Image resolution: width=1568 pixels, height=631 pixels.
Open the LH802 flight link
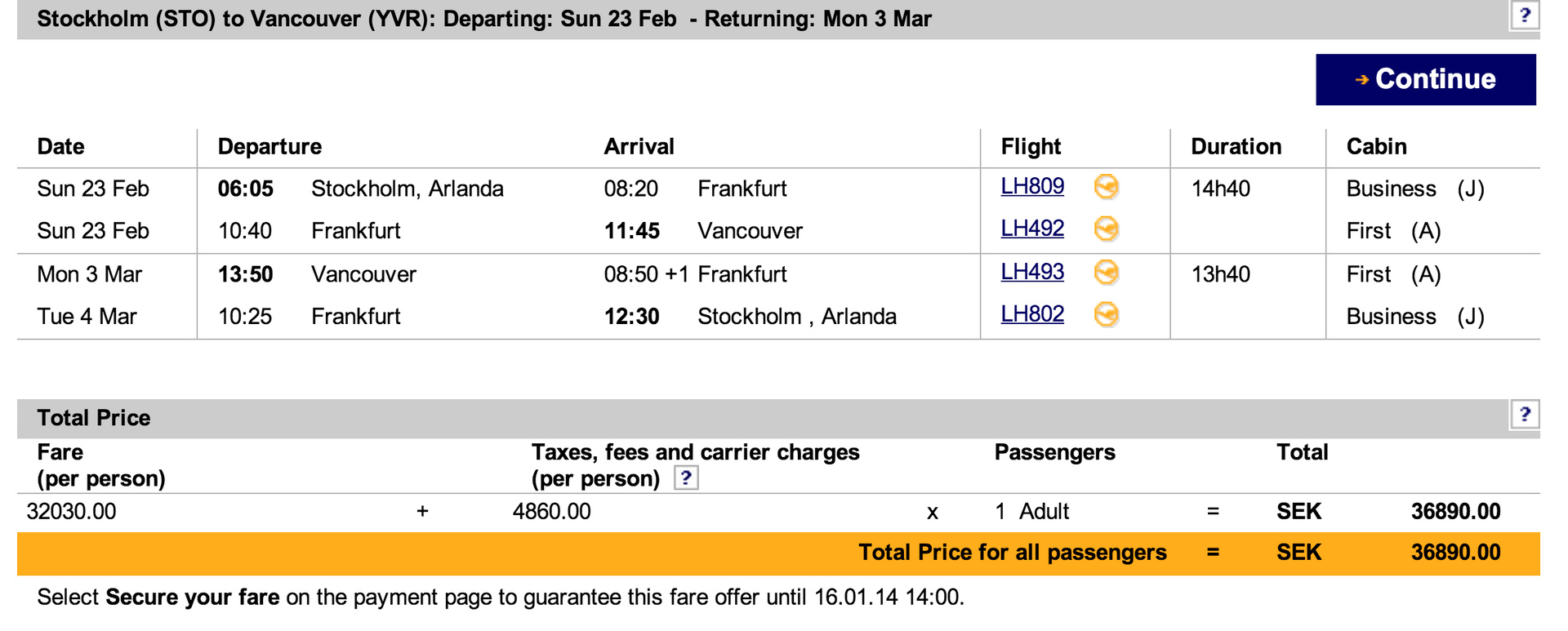(1032, 315)
